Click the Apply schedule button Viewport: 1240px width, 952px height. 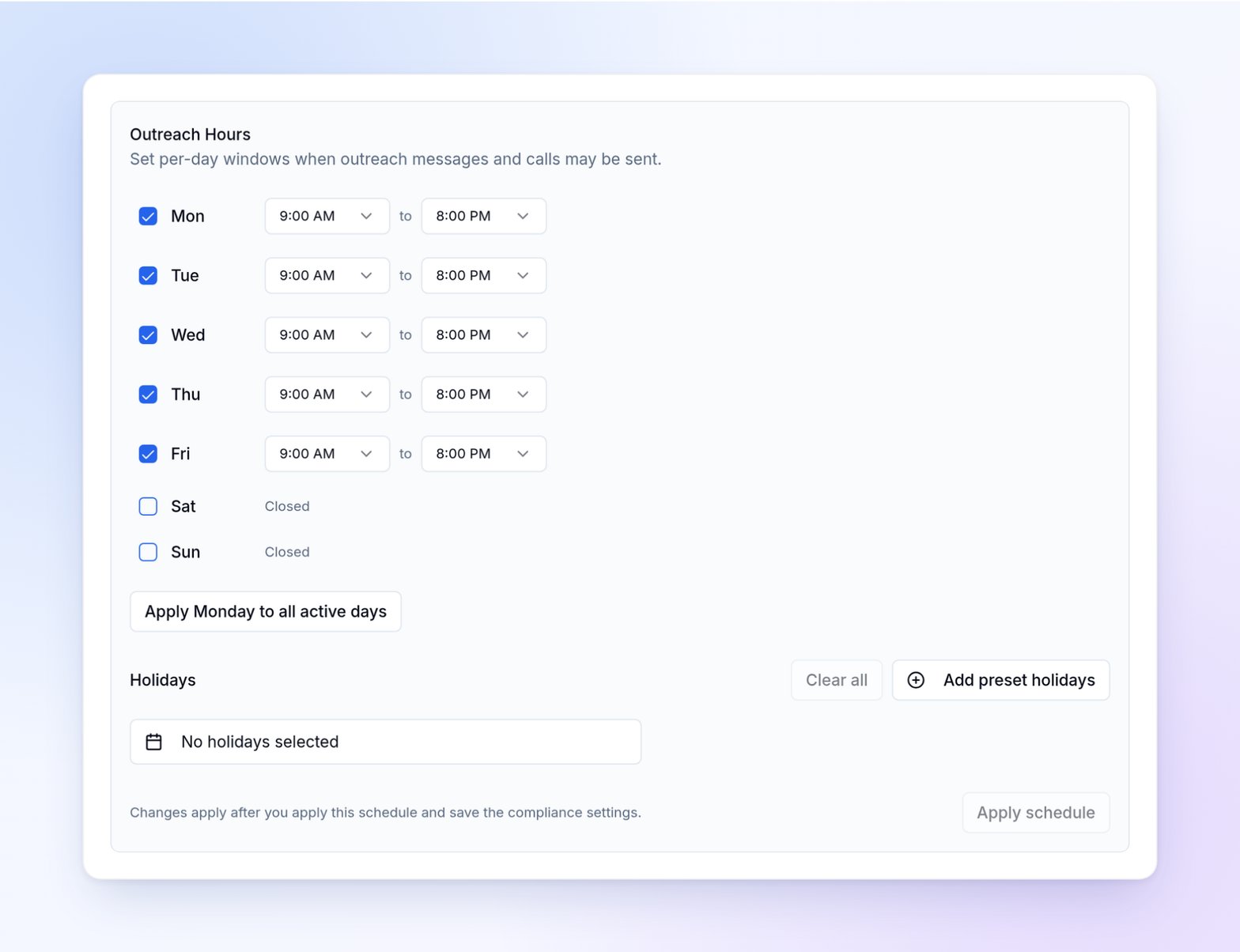point(1035,812)
